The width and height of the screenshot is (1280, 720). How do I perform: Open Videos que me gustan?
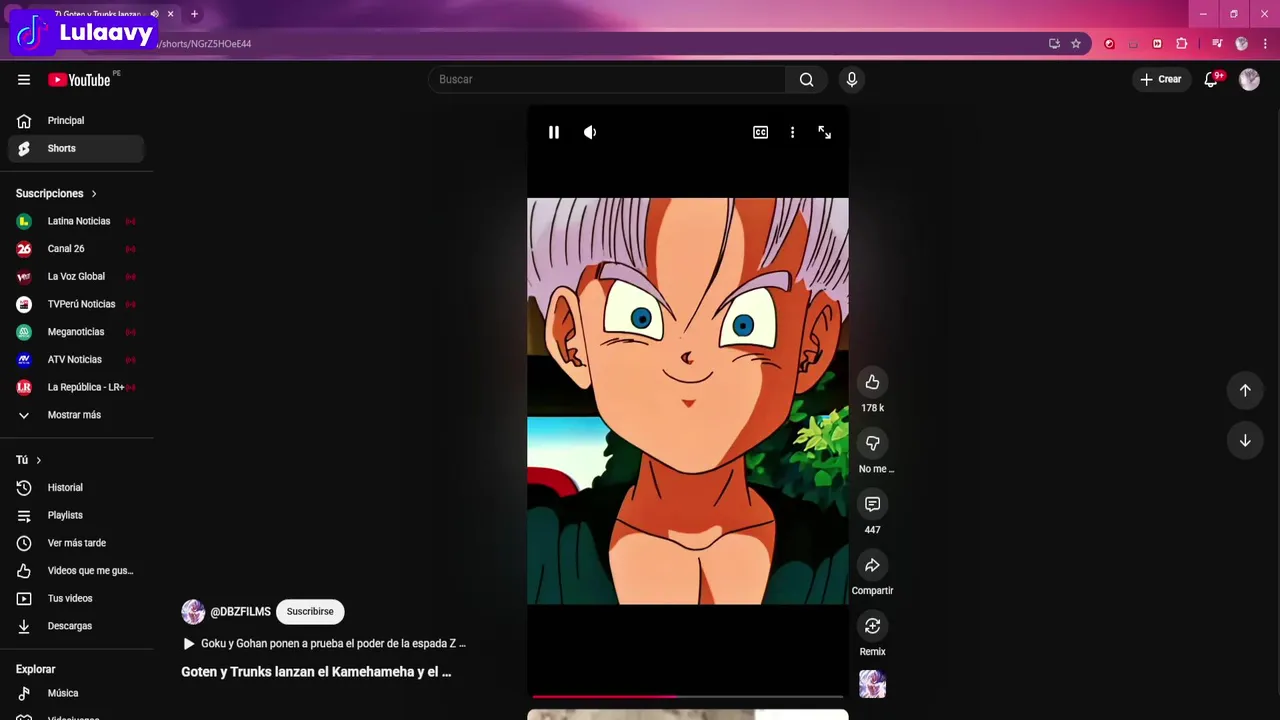coord(76,571)
